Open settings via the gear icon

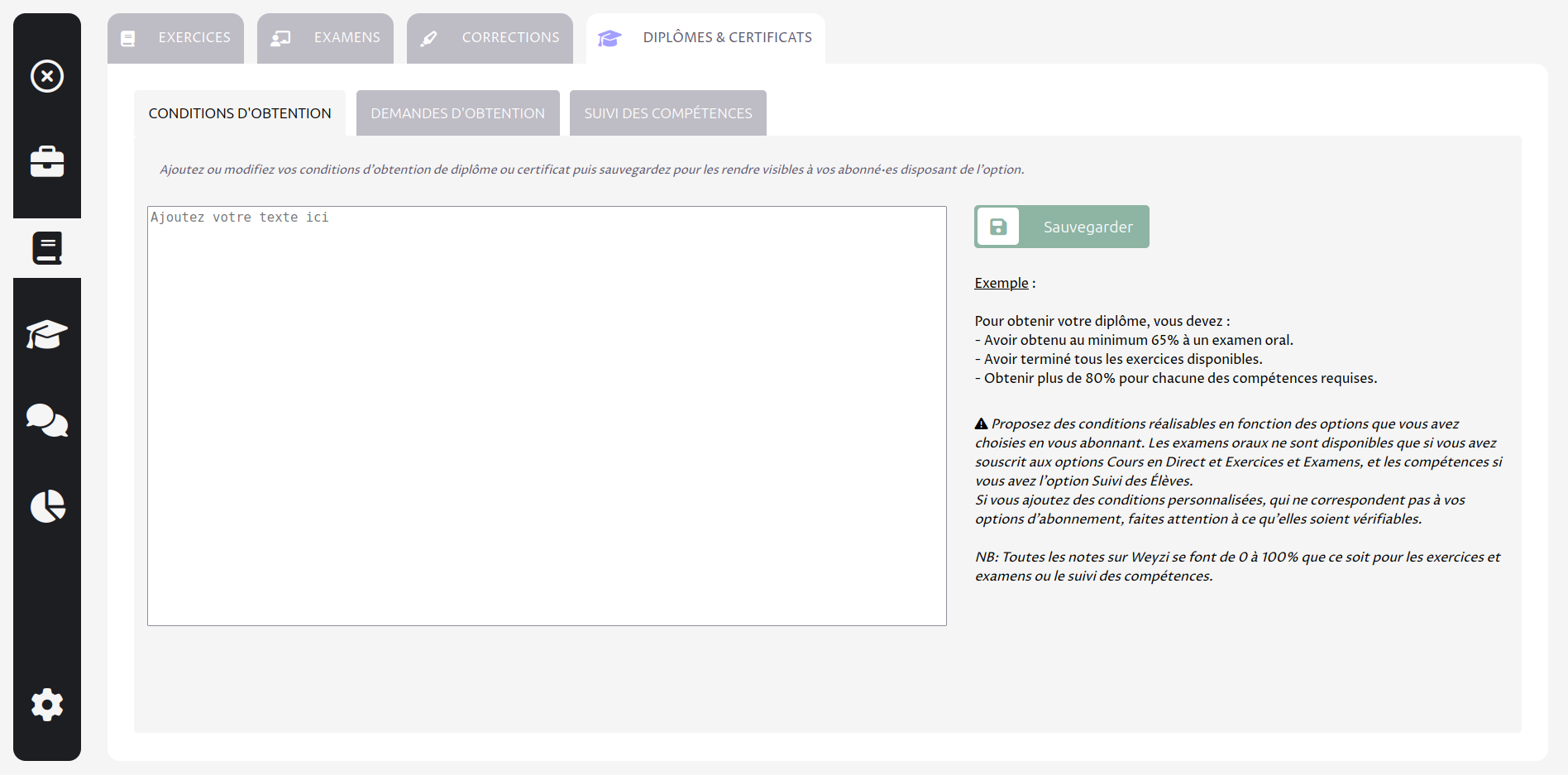coord(47,705)
